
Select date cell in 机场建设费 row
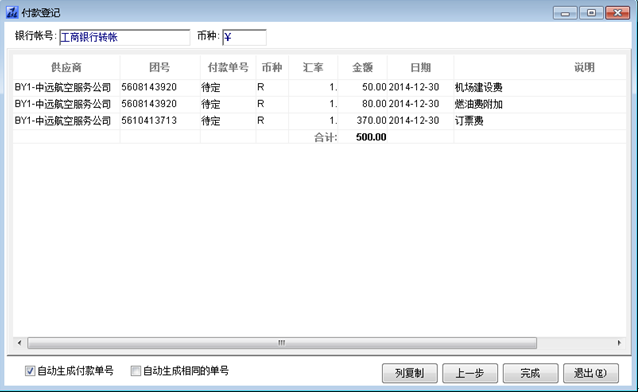[421, 87]
